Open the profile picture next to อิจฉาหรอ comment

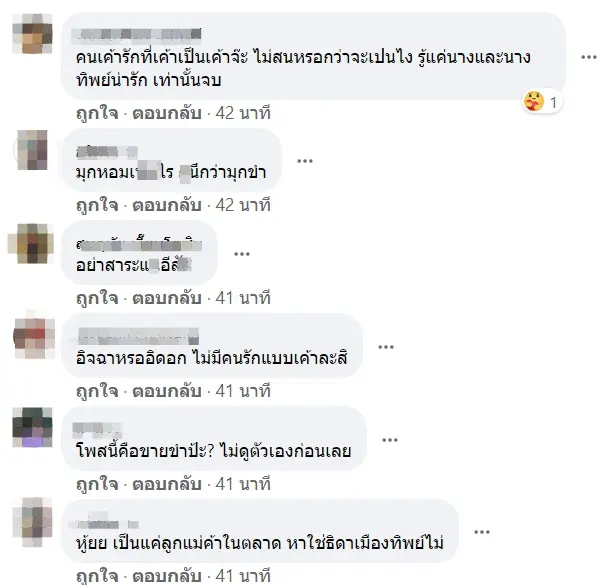(34, 339)
